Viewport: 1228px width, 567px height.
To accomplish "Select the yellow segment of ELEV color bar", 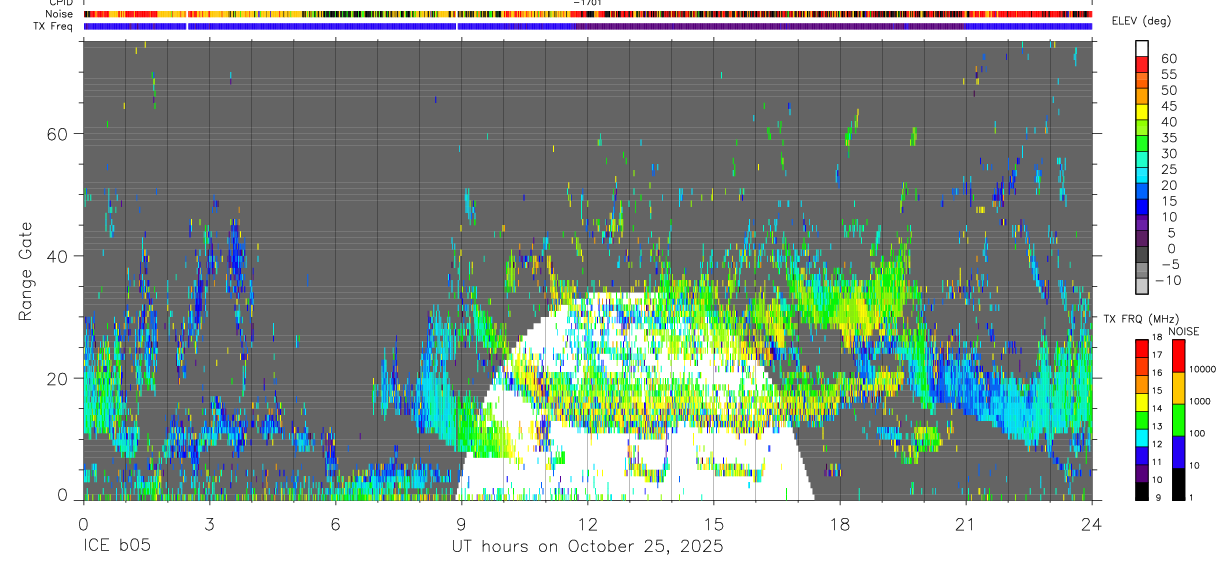I will (1142, 111).
